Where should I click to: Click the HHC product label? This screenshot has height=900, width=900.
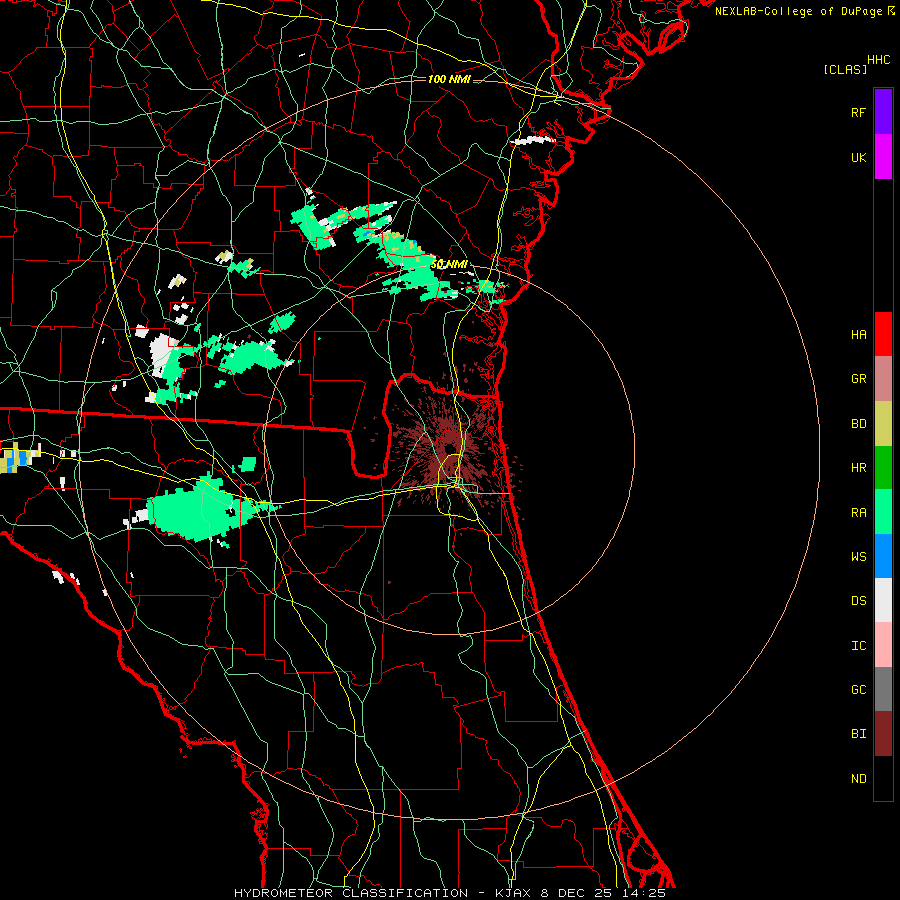coord(879,60)
